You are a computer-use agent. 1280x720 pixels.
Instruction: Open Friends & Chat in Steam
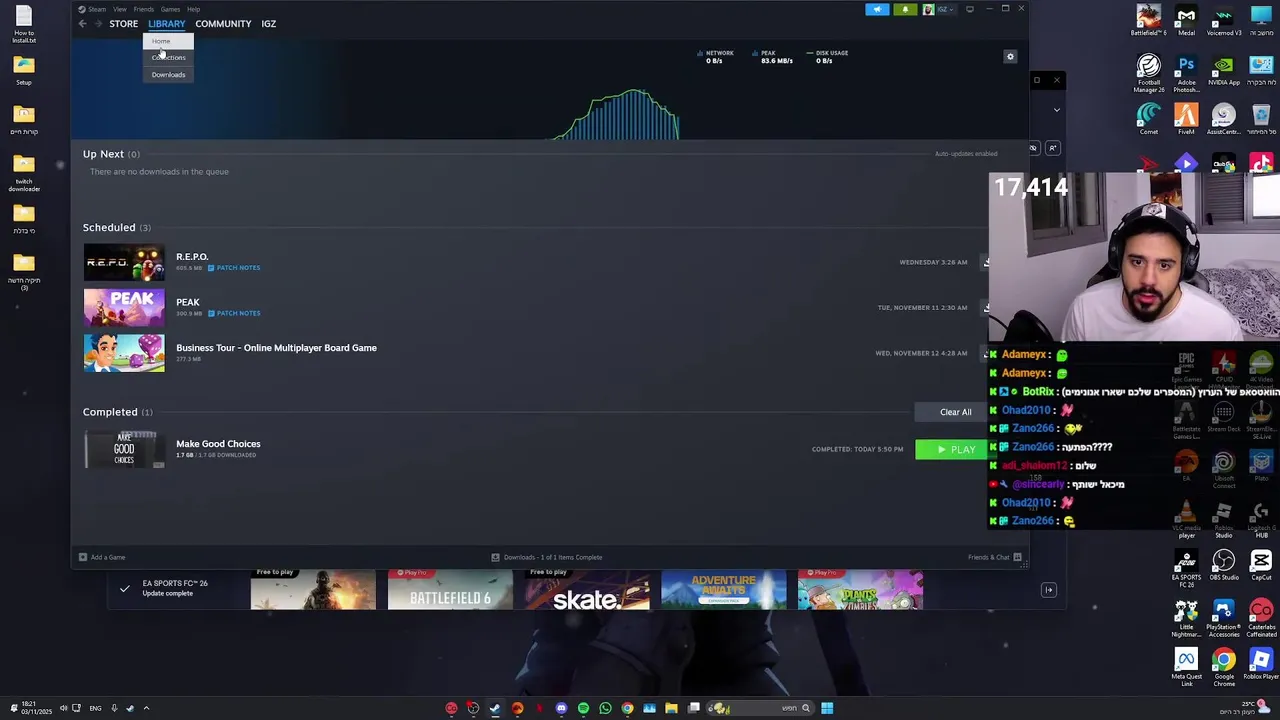click(x=994, y=557)
